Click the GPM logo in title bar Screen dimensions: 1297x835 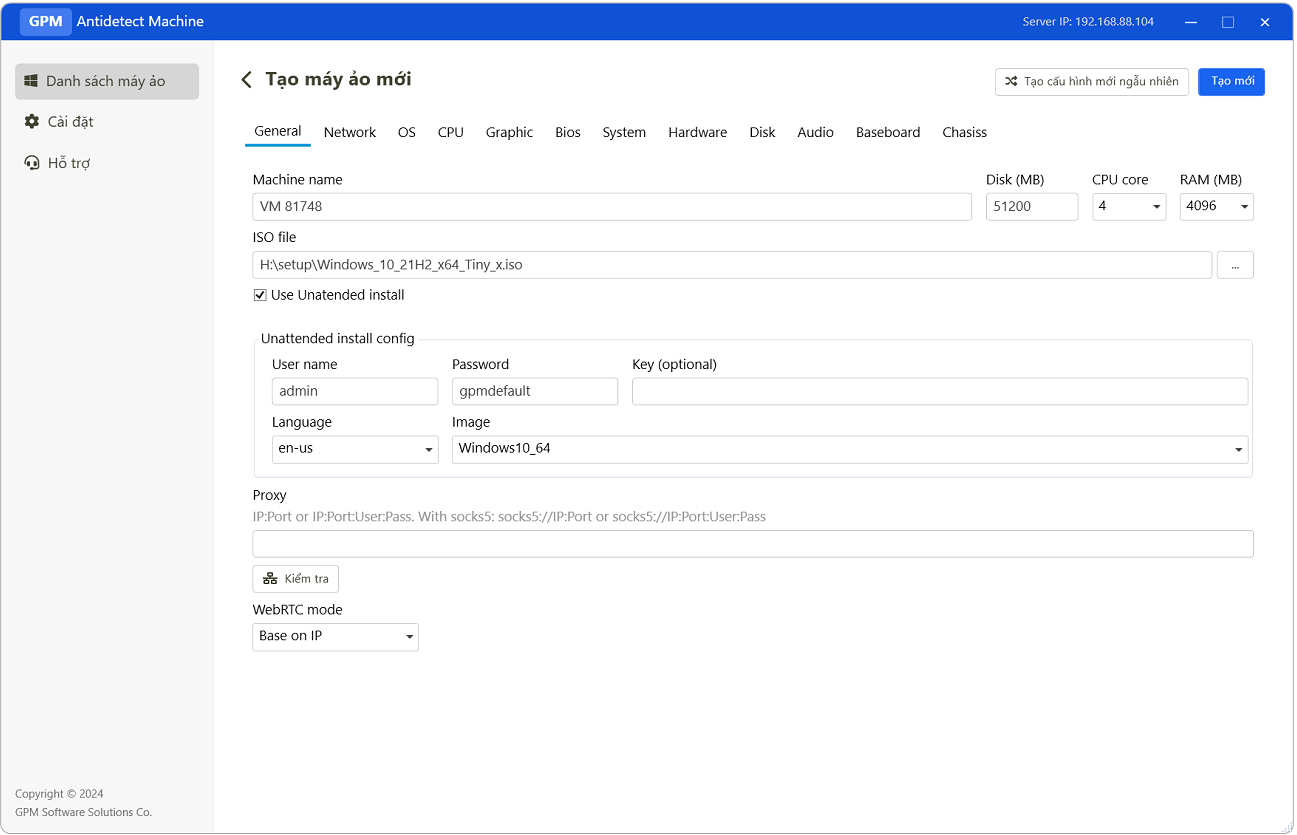[45, 21]
